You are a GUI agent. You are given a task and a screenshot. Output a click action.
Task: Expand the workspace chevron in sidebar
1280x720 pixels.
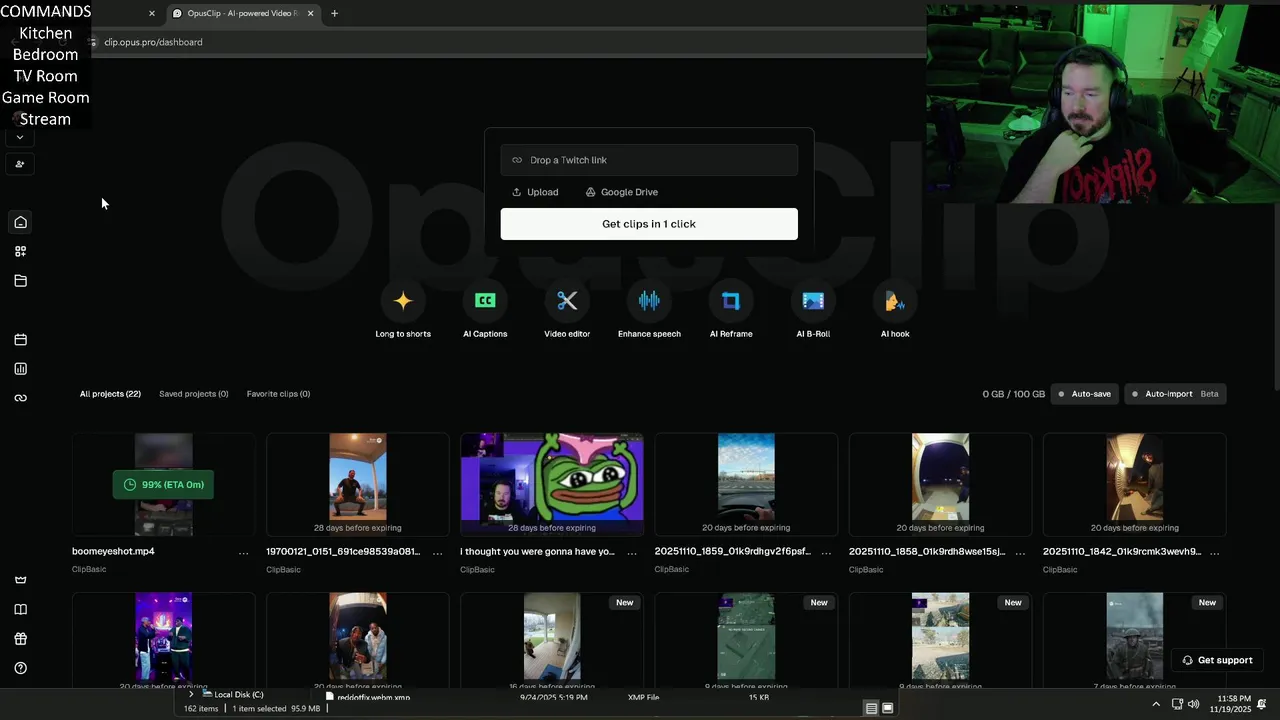20,138
